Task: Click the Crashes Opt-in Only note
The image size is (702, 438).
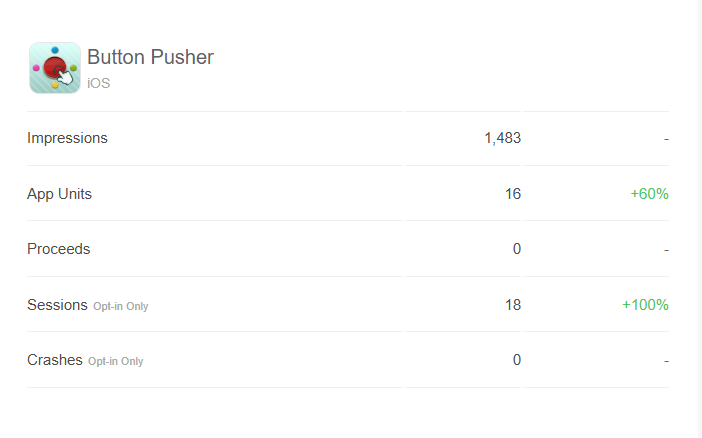Action: click(x=116, y=361)
